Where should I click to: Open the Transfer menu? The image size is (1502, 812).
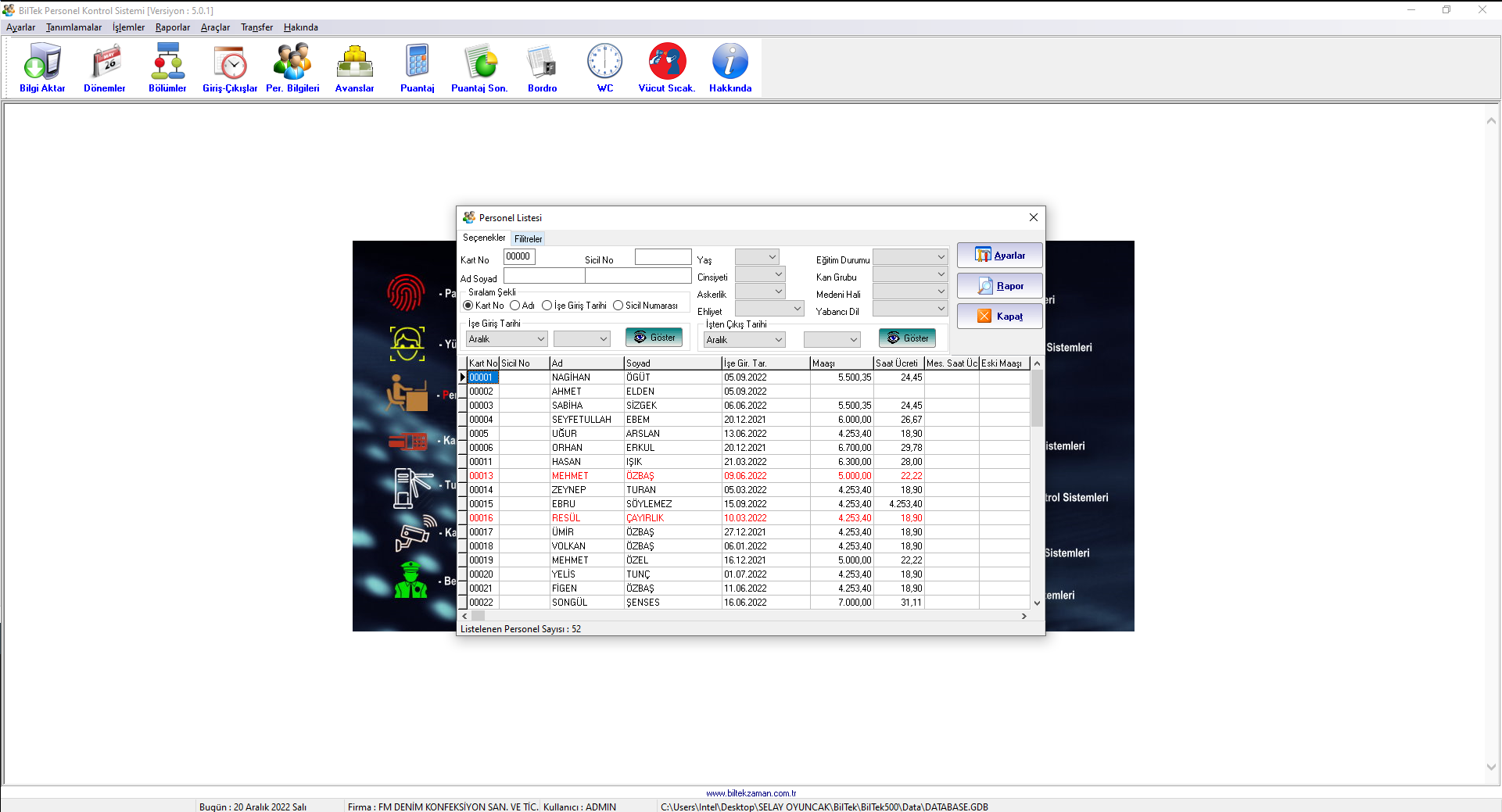pos(256,27)
